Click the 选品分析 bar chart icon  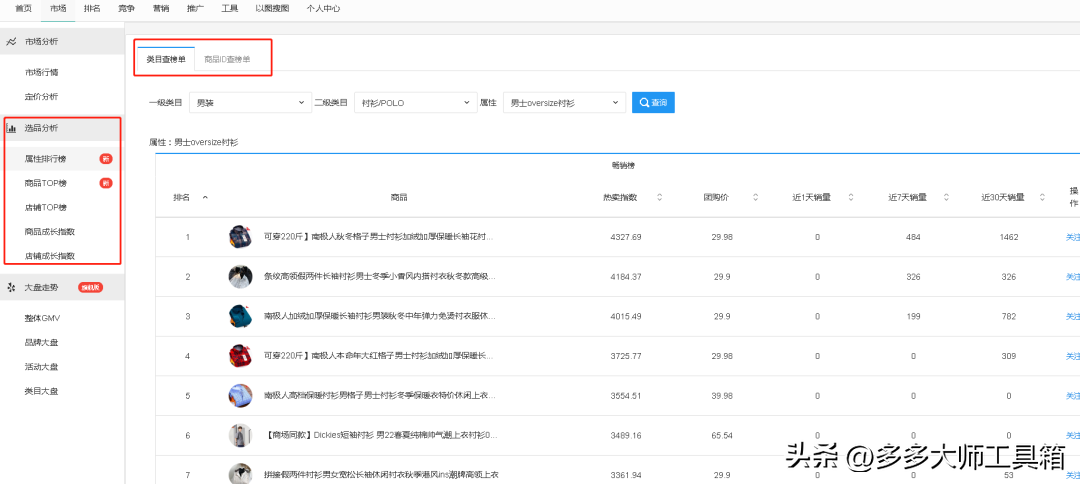click(x=11, y=128)
